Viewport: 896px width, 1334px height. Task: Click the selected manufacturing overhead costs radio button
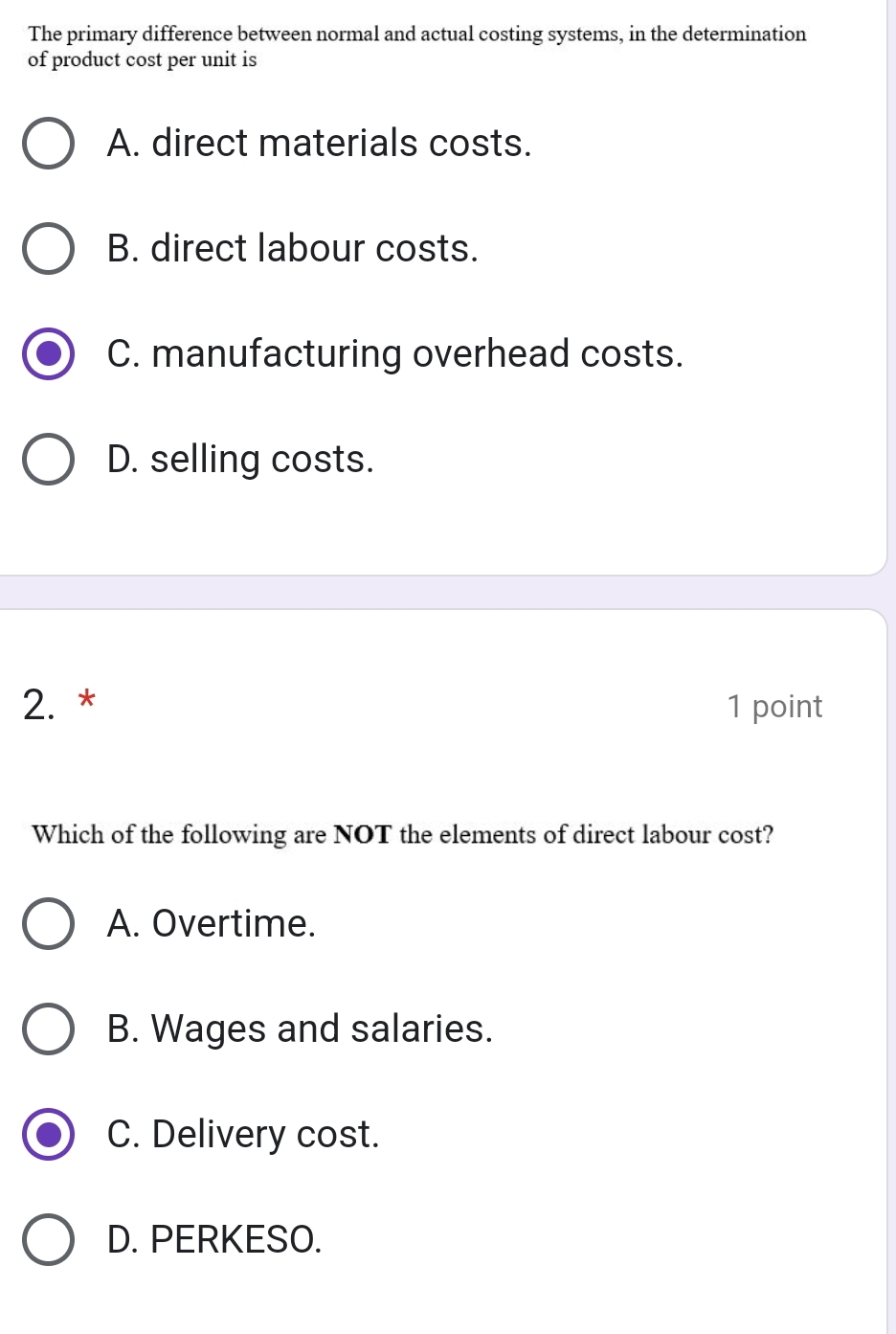click(x=48, y=354)
